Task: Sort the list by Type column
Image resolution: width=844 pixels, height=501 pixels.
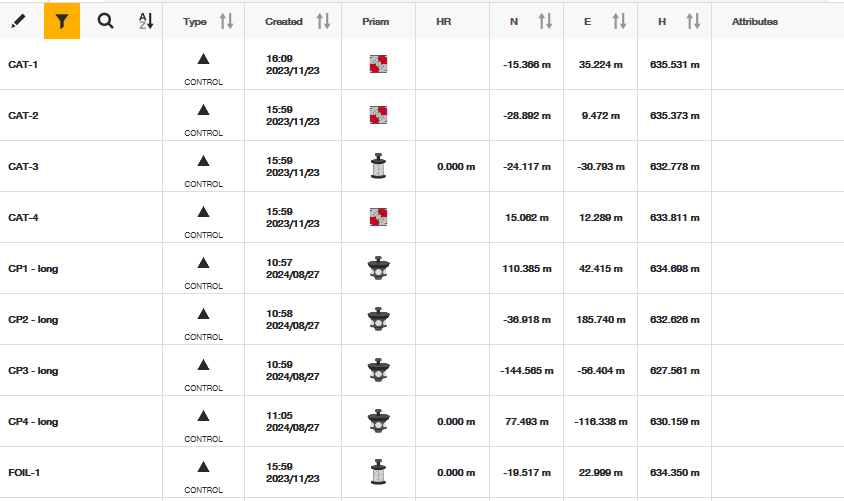Action: pyautogui.click(x=226, y=21)
